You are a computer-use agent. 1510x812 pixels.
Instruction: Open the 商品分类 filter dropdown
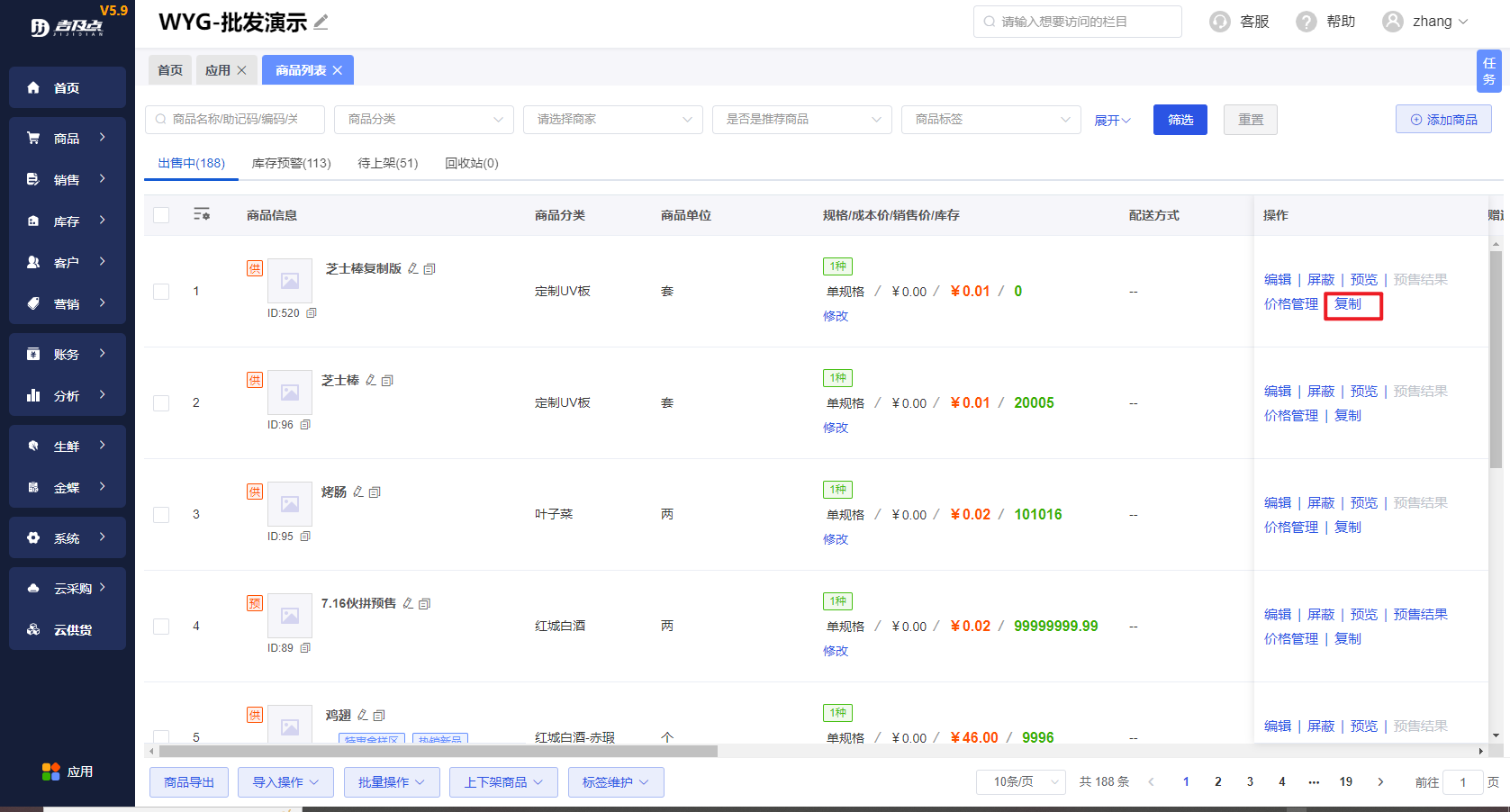click(x=423, y=120)
